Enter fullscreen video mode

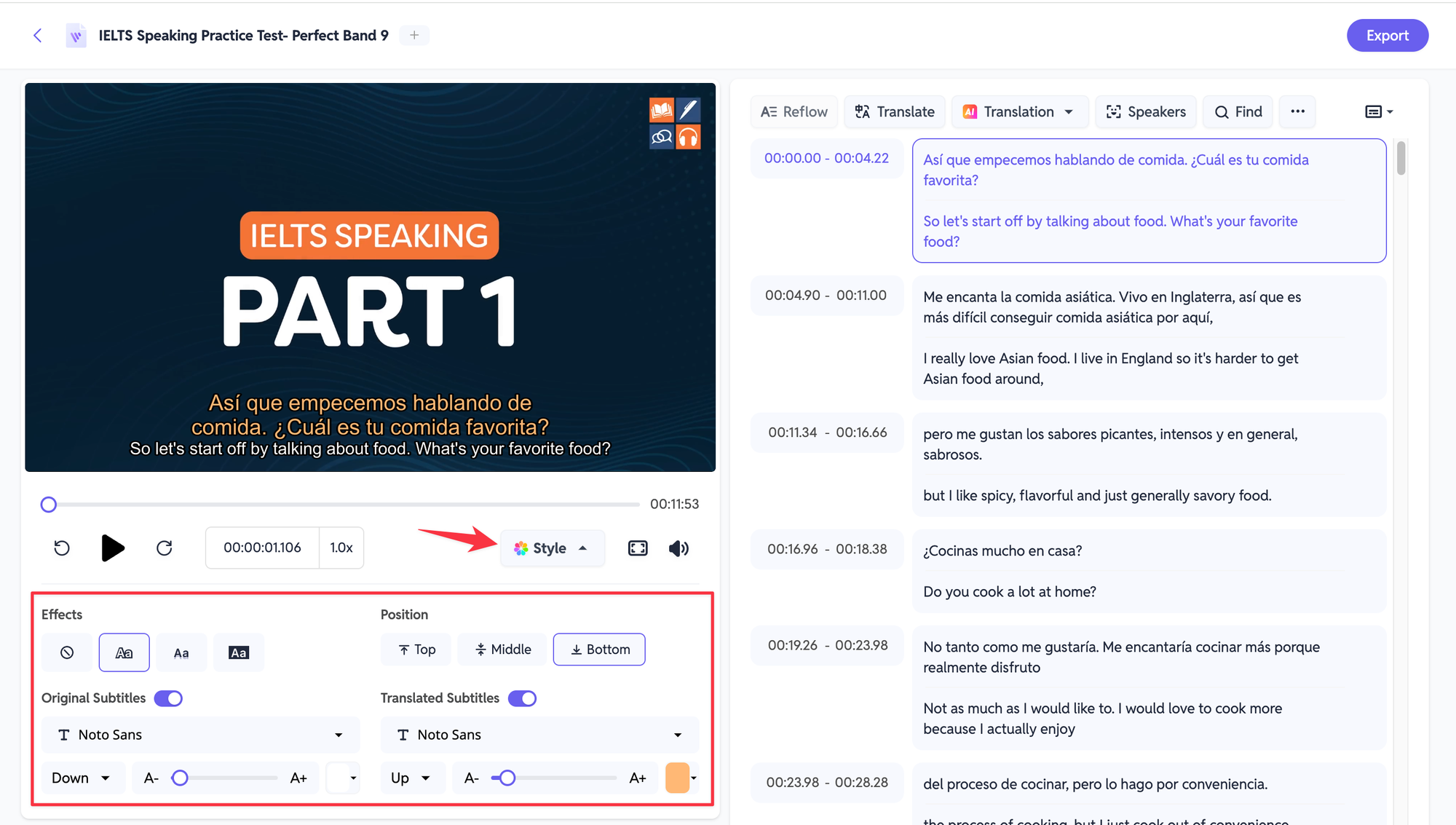click(x=638, y=548)
